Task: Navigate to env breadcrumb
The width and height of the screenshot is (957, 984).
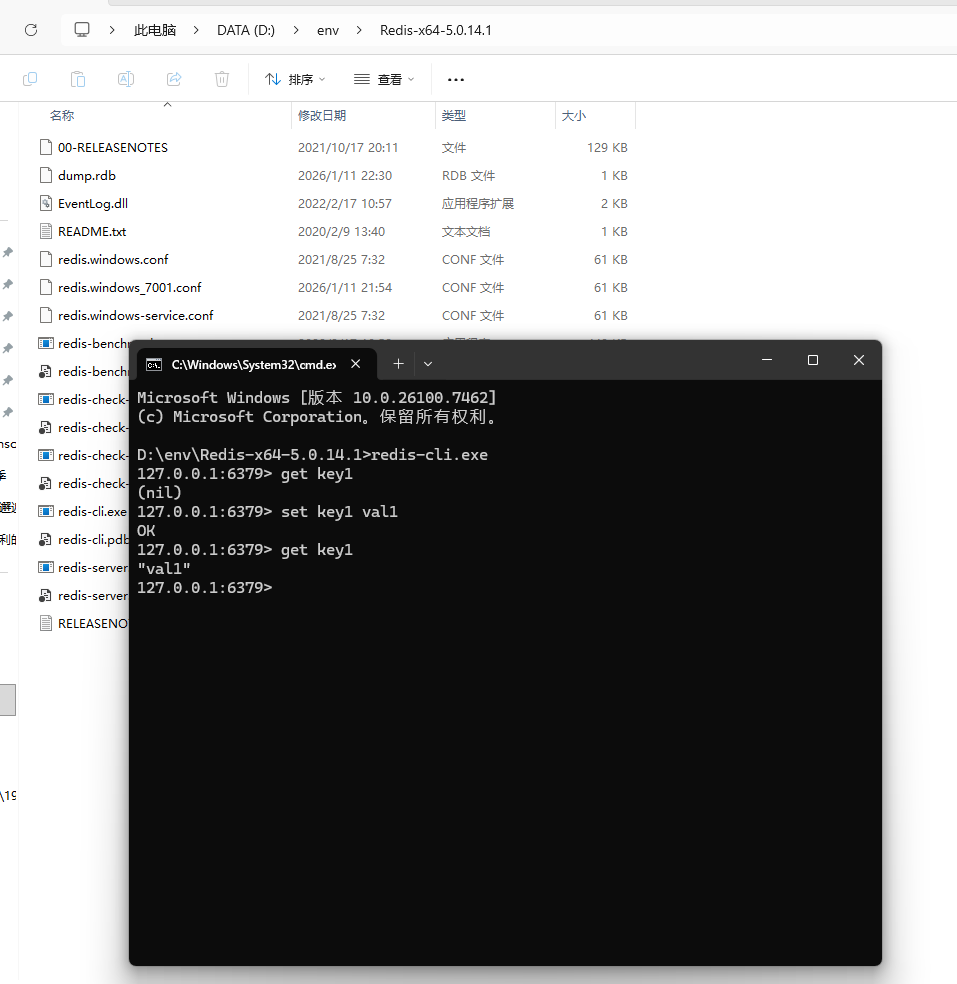Action: point(328,30)
